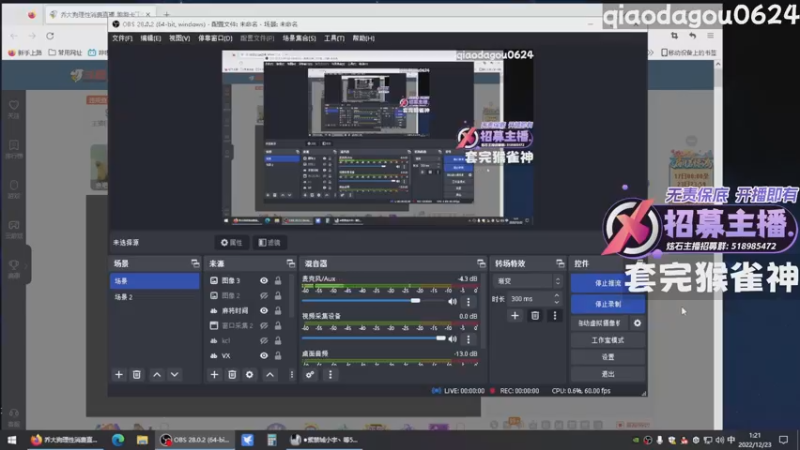Click 退出 exit button

(608, 374)
